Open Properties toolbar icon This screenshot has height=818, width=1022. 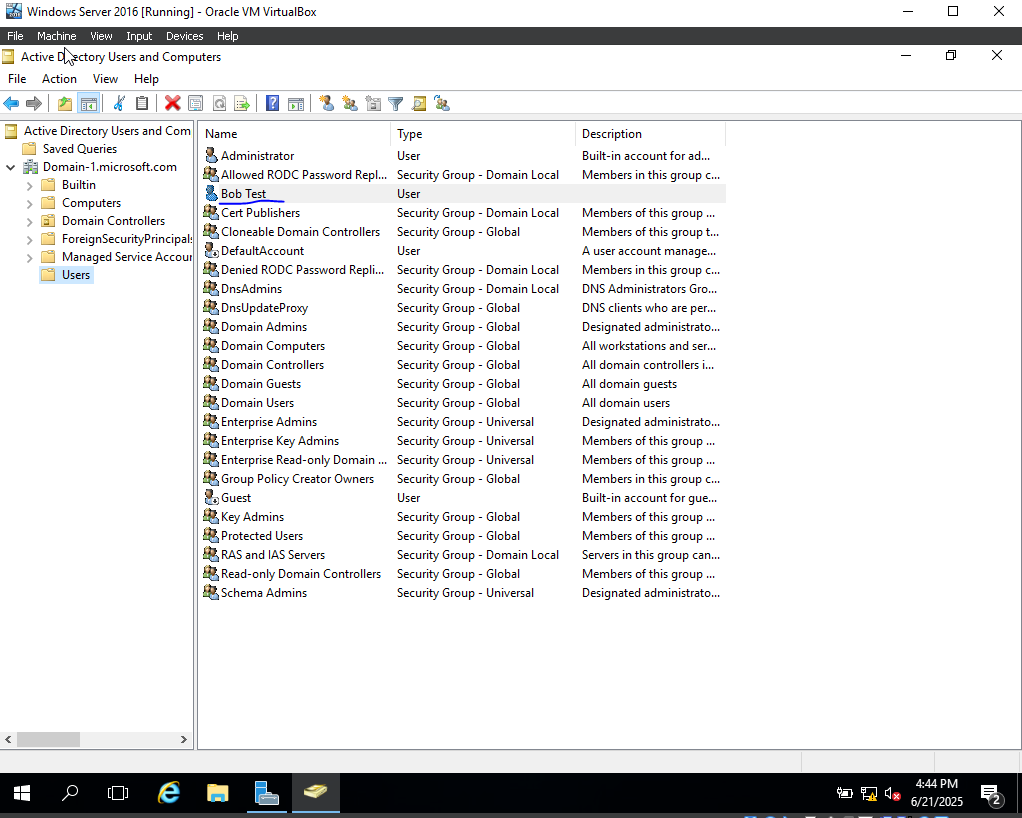pyautogui.click(x=196, y=103)
